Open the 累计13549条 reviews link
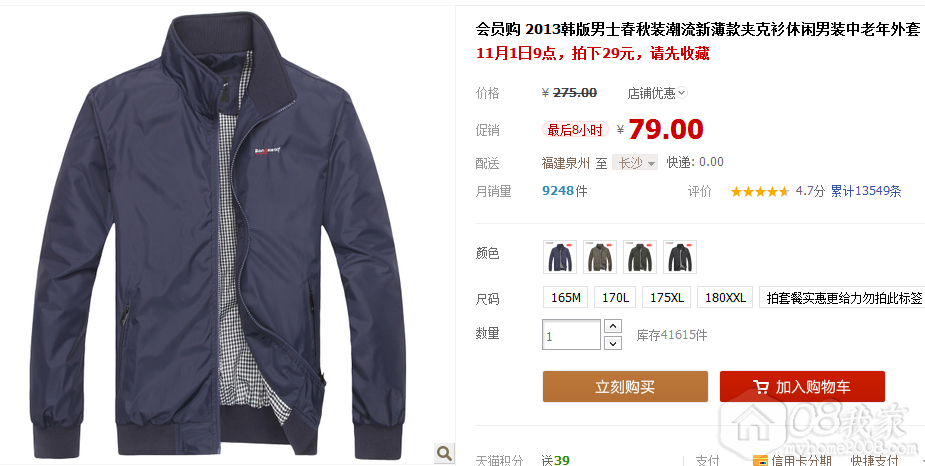Screen dimensions: 925x466 click(x=866, y=191)
